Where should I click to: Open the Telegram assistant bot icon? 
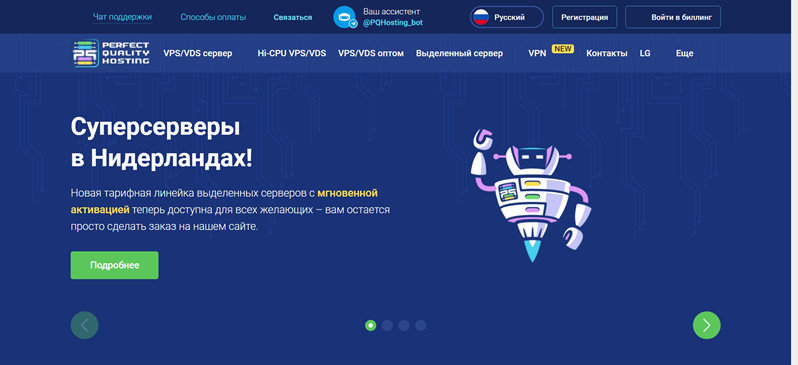coord(345,17)
